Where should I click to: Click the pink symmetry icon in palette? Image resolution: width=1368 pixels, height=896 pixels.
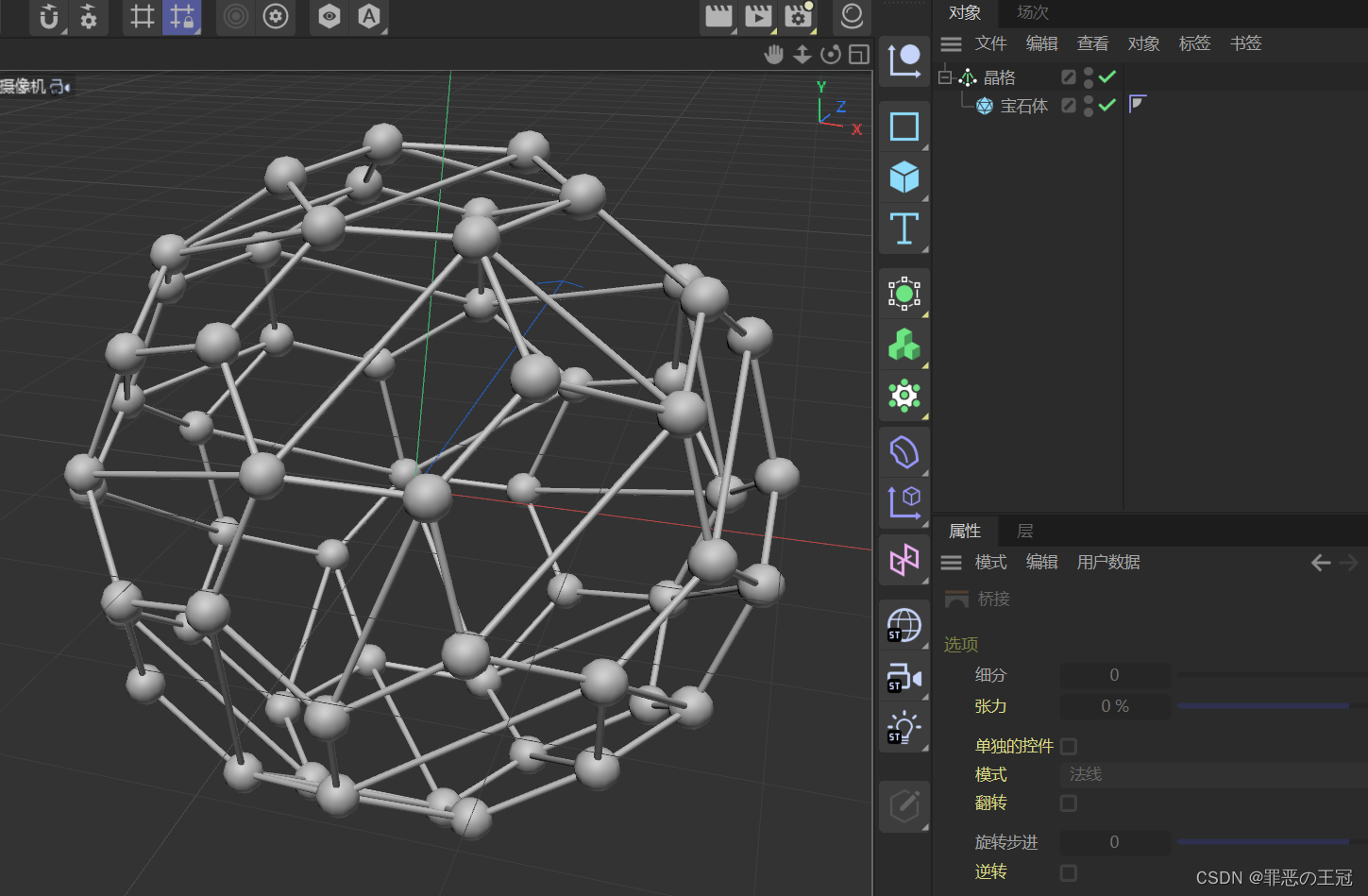[904, 561]
